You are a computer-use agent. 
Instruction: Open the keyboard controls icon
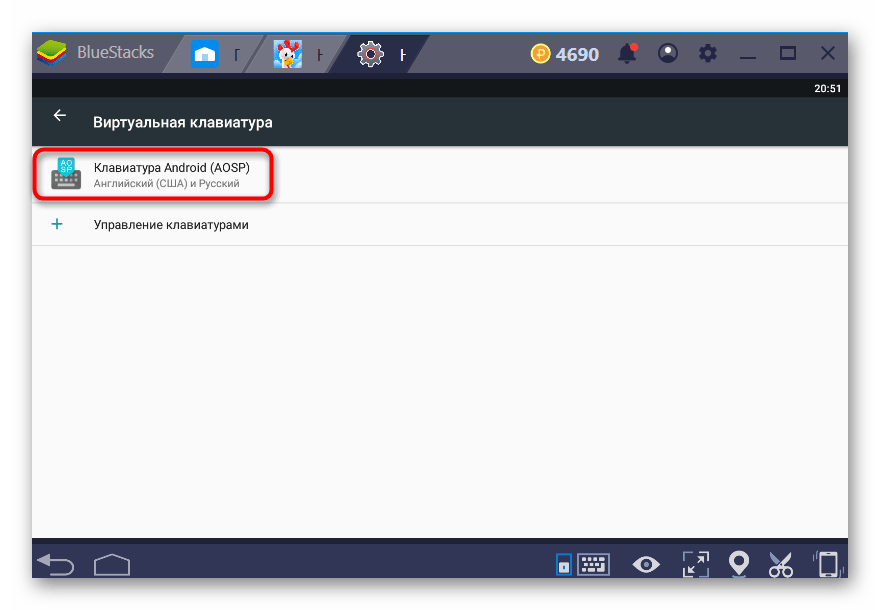click(594, 565)
